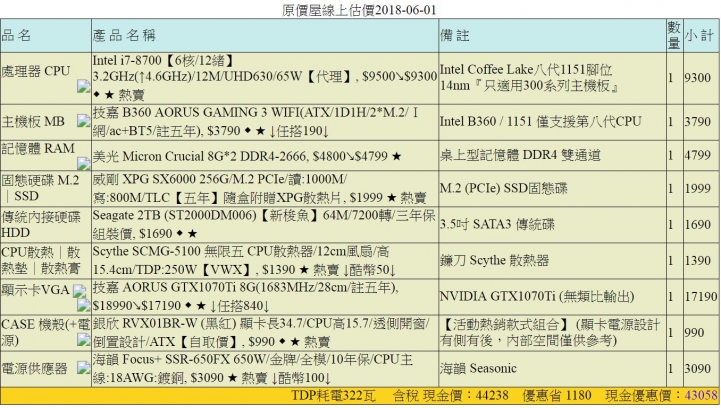Select the 記憶體 RAM category label
The width and height of the screenshot is (721, 408).
pyautogui.click(x=38, y=149)
